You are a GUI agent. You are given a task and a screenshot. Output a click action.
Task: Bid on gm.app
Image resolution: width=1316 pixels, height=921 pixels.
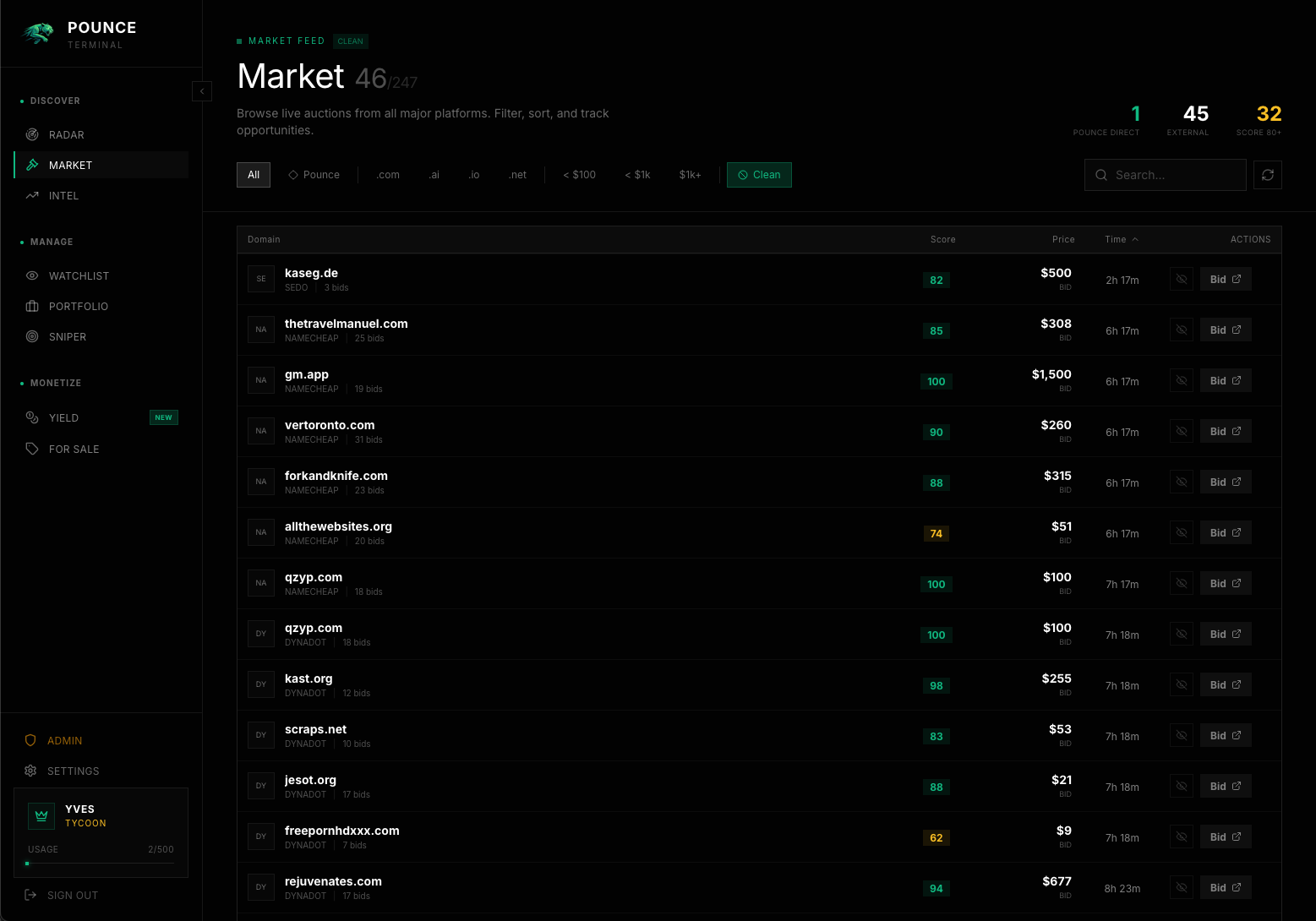[x=1226, y=380]
